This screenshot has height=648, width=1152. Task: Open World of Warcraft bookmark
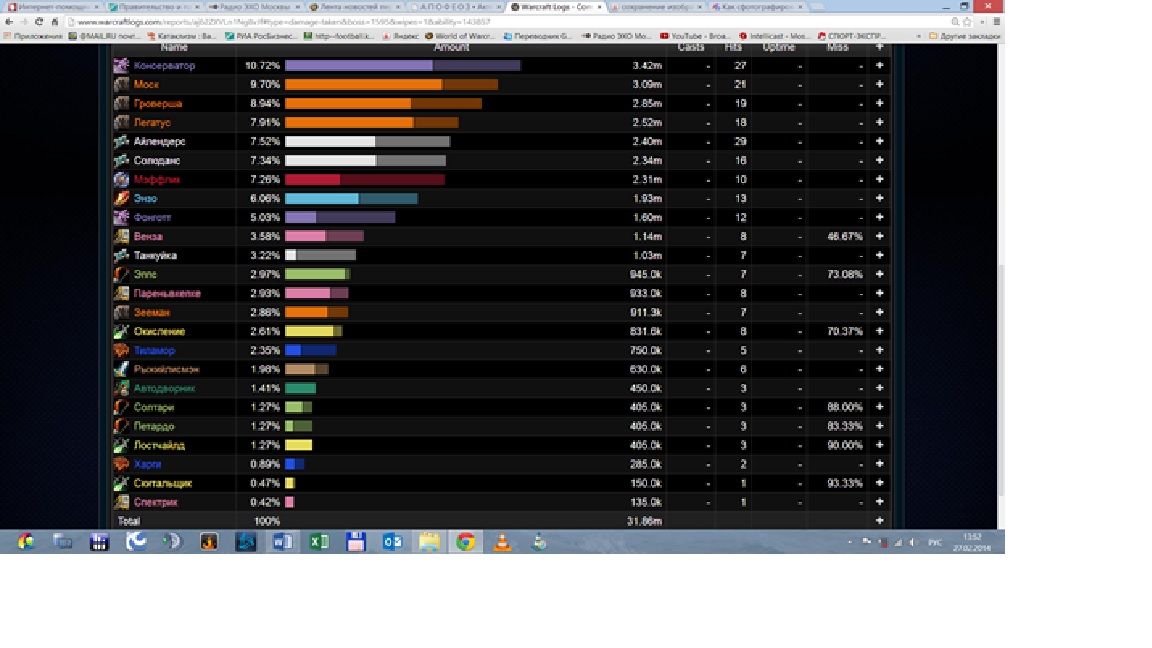459,35
